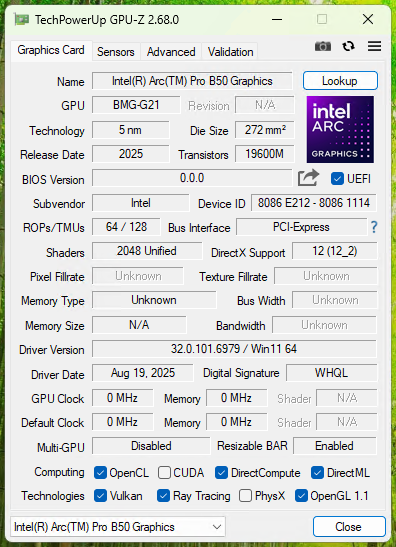Take a screenshot with the camera icon
Image resolution: width=396 pixels, height=547 pixels.
(323, 46)
